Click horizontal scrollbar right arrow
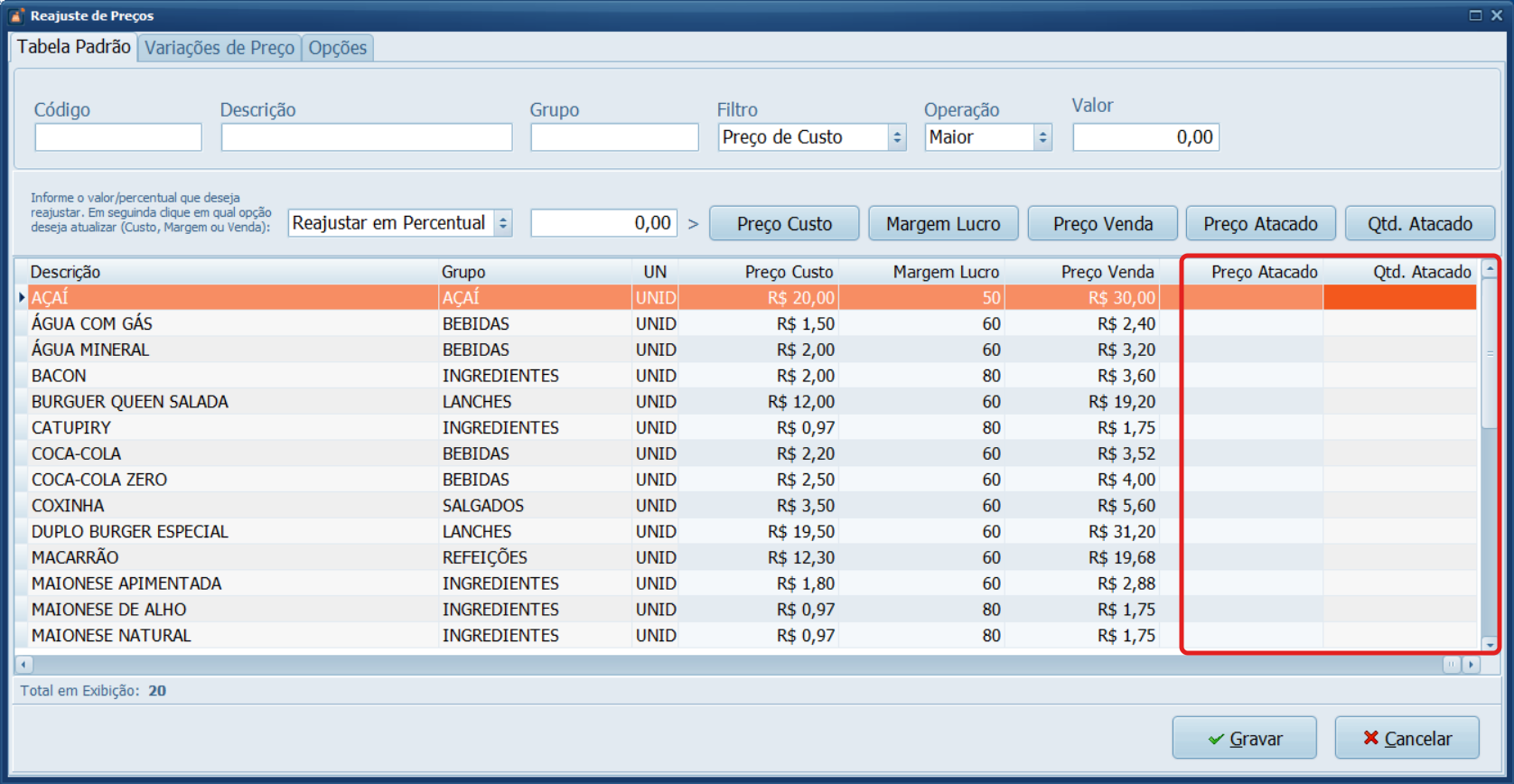Viewport: 1514px width, 784px height. [1471, 665]
